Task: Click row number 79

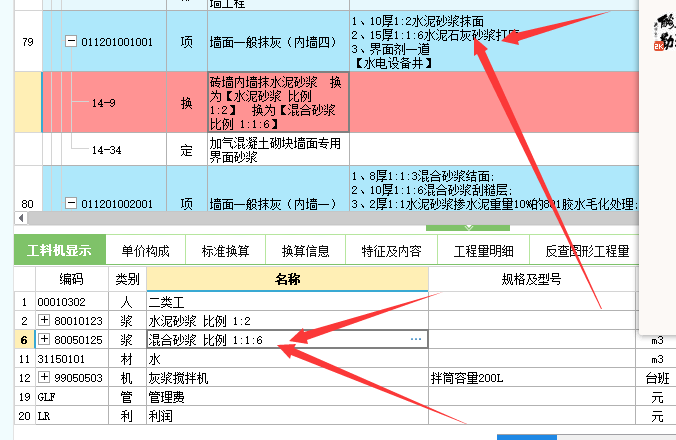Action: [x=28, y=42]
